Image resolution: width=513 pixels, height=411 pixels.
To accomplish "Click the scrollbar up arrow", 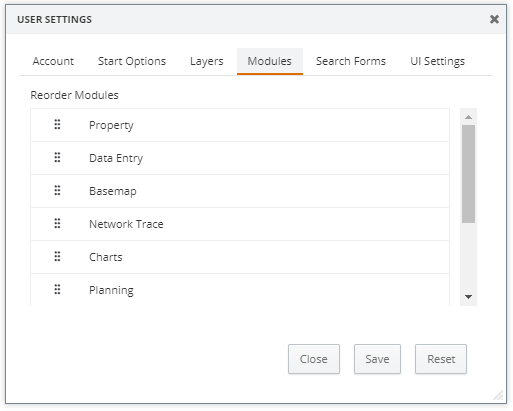I will pyautogui.click(x=468, y=117).
